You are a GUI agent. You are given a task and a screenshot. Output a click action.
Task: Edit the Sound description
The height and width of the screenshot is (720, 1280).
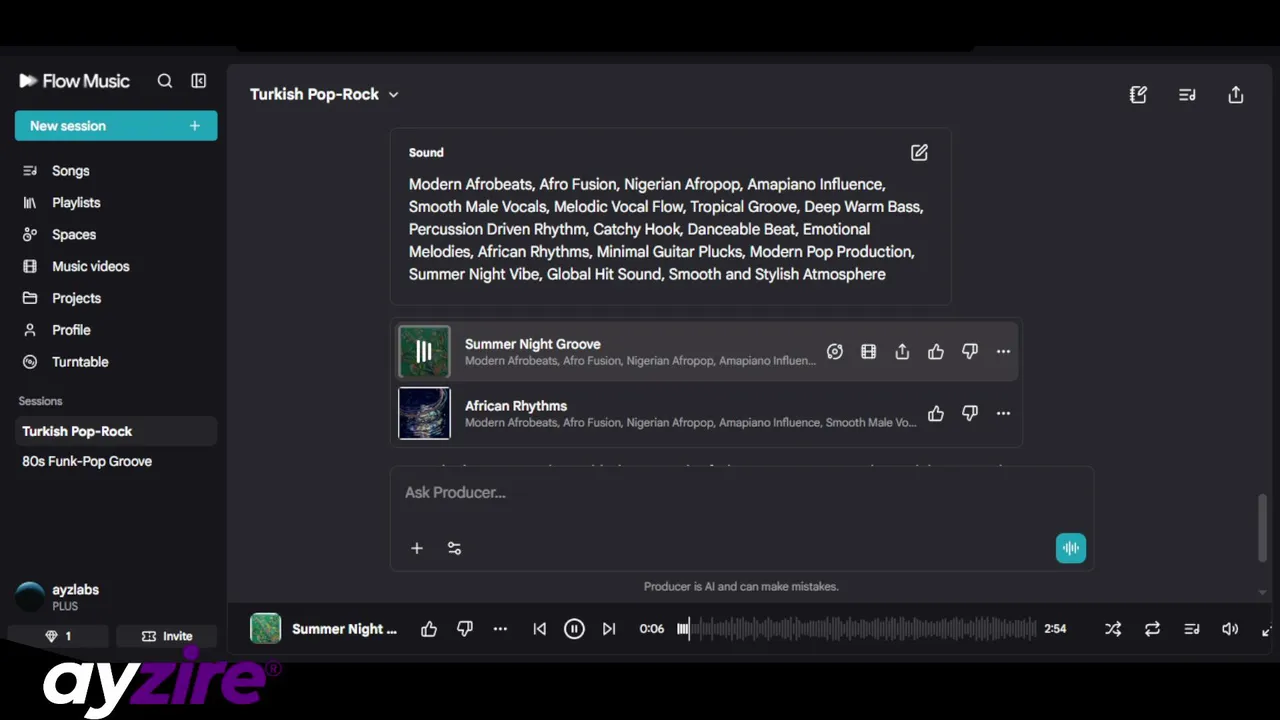point(919,153)
